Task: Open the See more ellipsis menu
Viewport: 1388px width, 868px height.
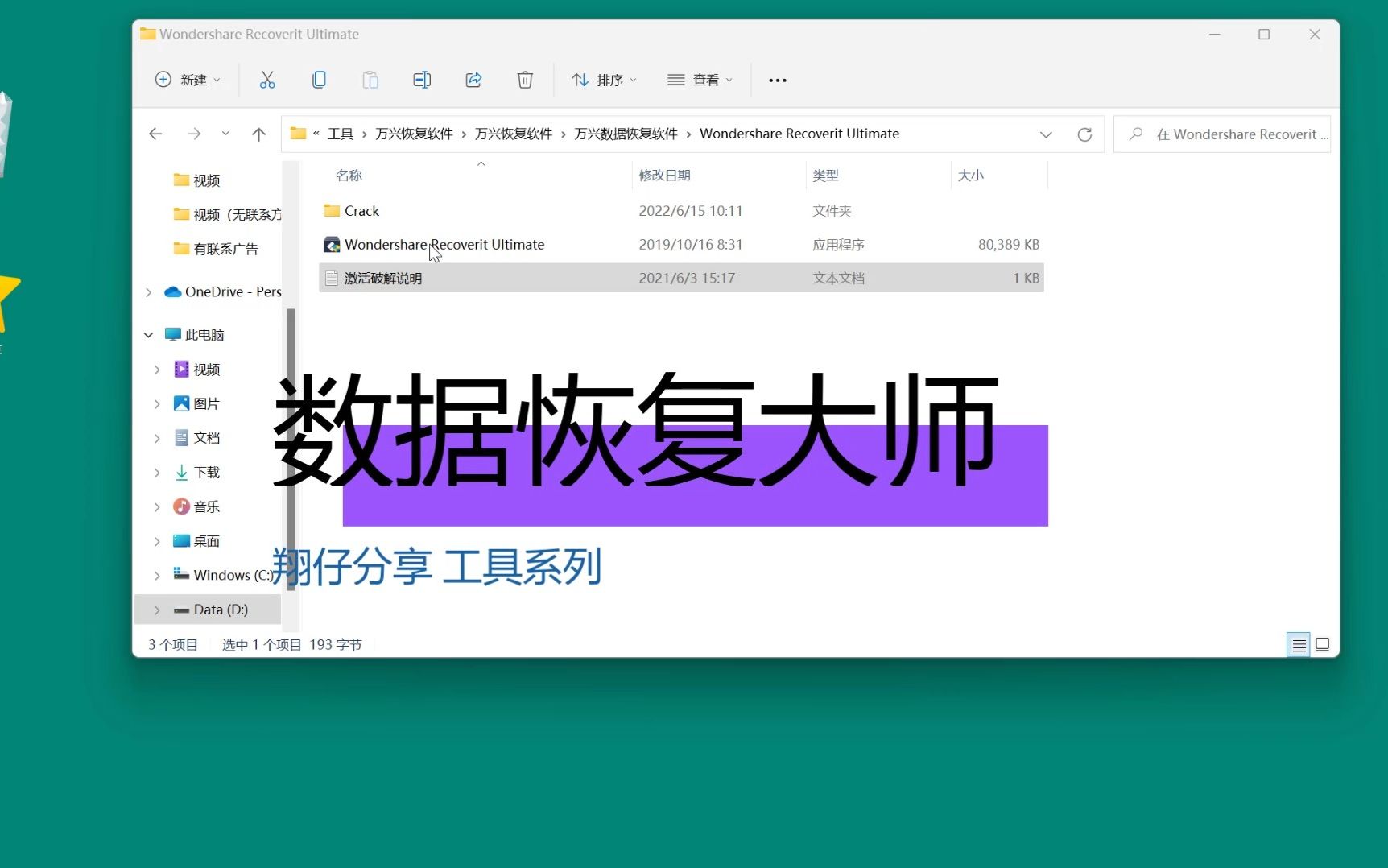Action: click(778, 80)
